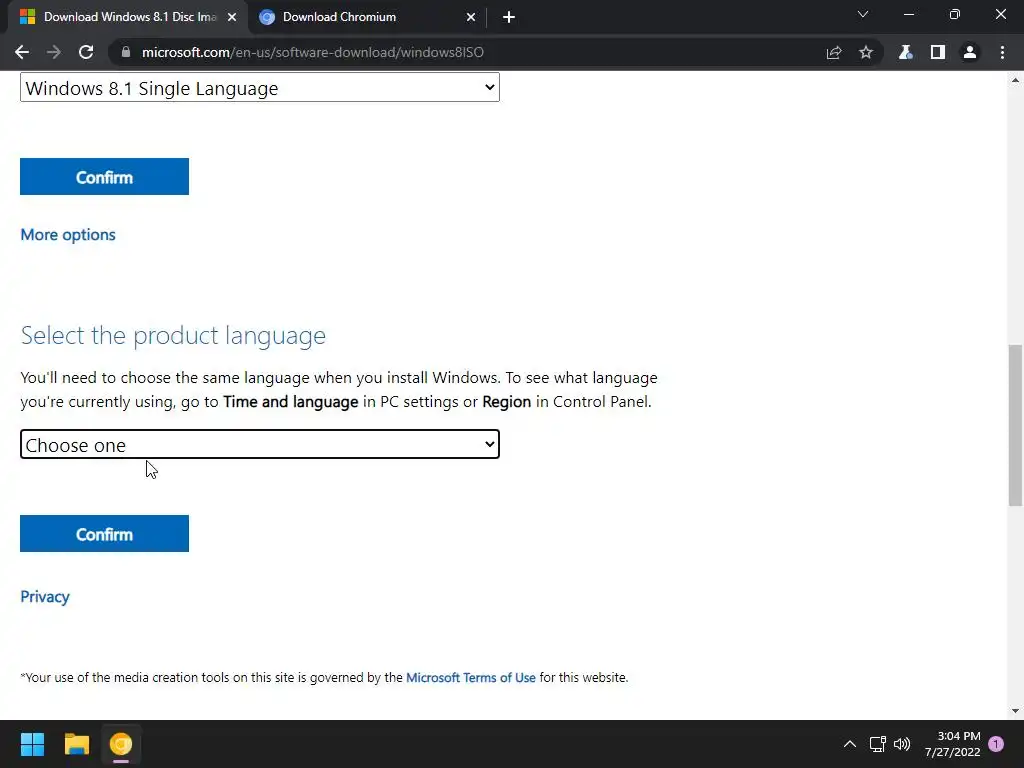The width and height of the screenshot is (1024, 768).
Task: Bookmark this page with the star icon
Action: (x=866, y=52)
